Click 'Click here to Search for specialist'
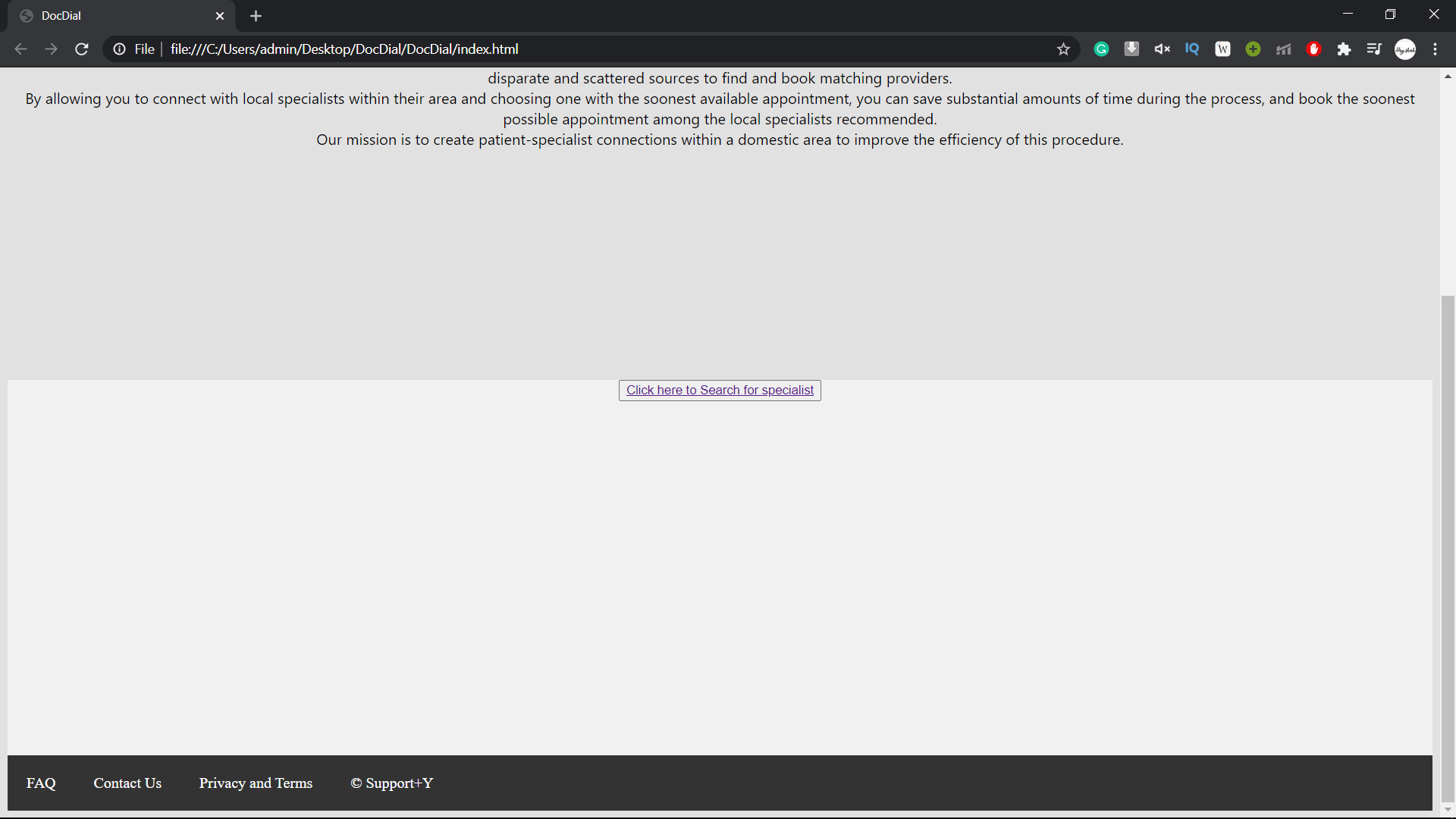The height and width of the screenshot is (819, 1456). click(720, 390)
